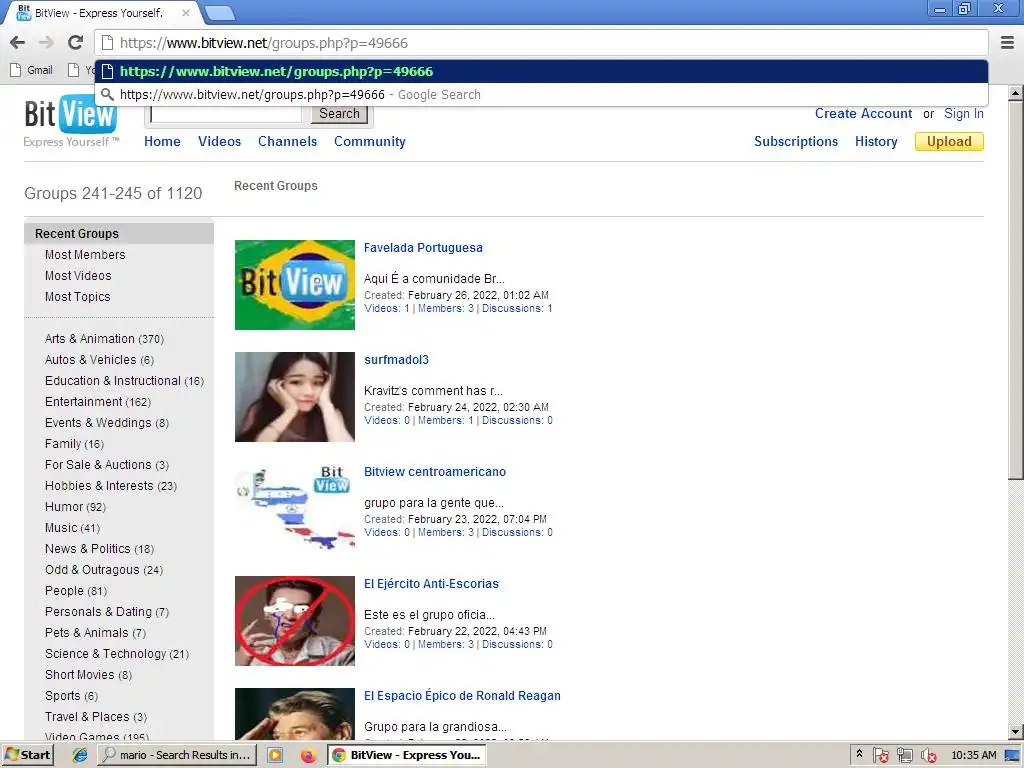Screen dimensions: 1024x768
Task: Filter by News & Politics category
Action: [x=99, y=549]
